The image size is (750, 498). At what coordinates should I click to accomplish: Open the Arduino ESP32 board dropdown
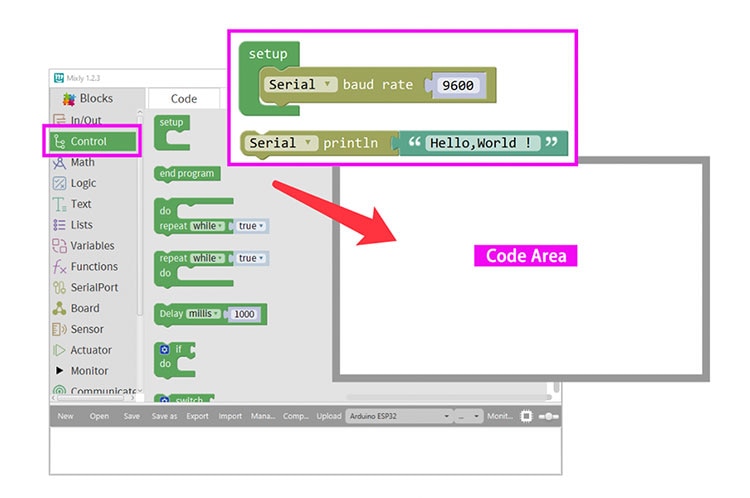click(x=399, y=416)
